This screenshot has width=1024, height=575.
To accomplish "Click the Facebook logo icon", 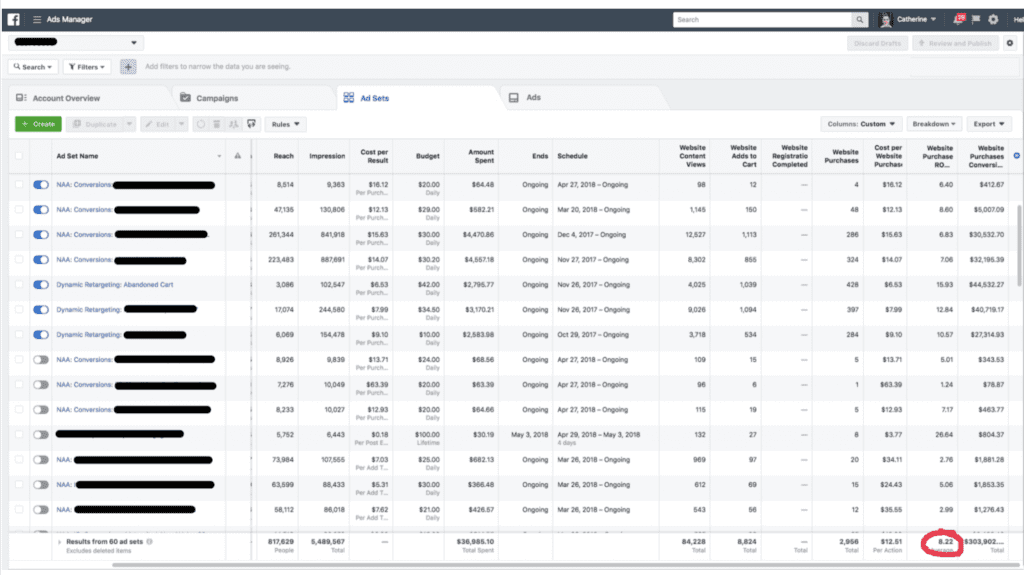I will (x=14, y=19).
